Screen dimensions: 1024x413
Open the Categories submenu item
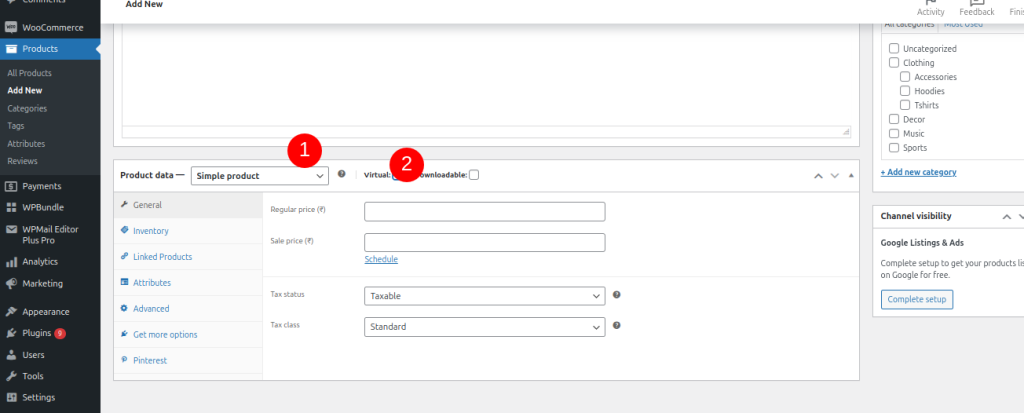tap(27, 108)
